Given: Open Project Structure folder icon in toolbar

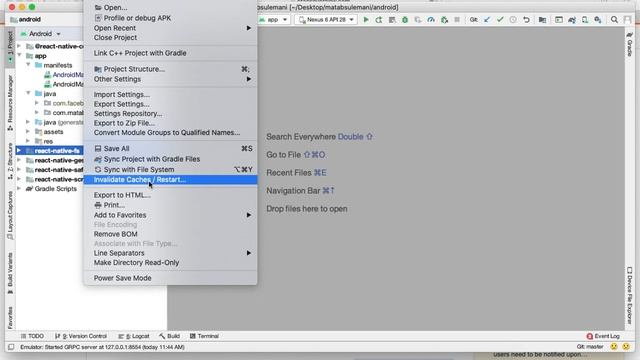Looking at the screenshot, I should [542, 20].
